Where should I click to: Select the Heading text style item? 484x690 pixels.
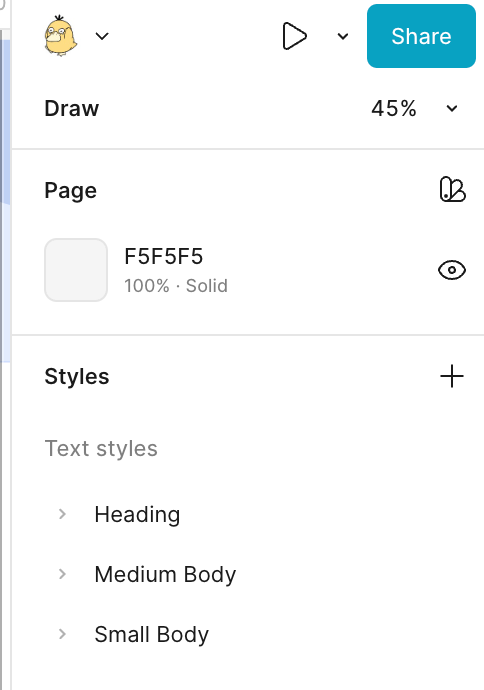137,514
